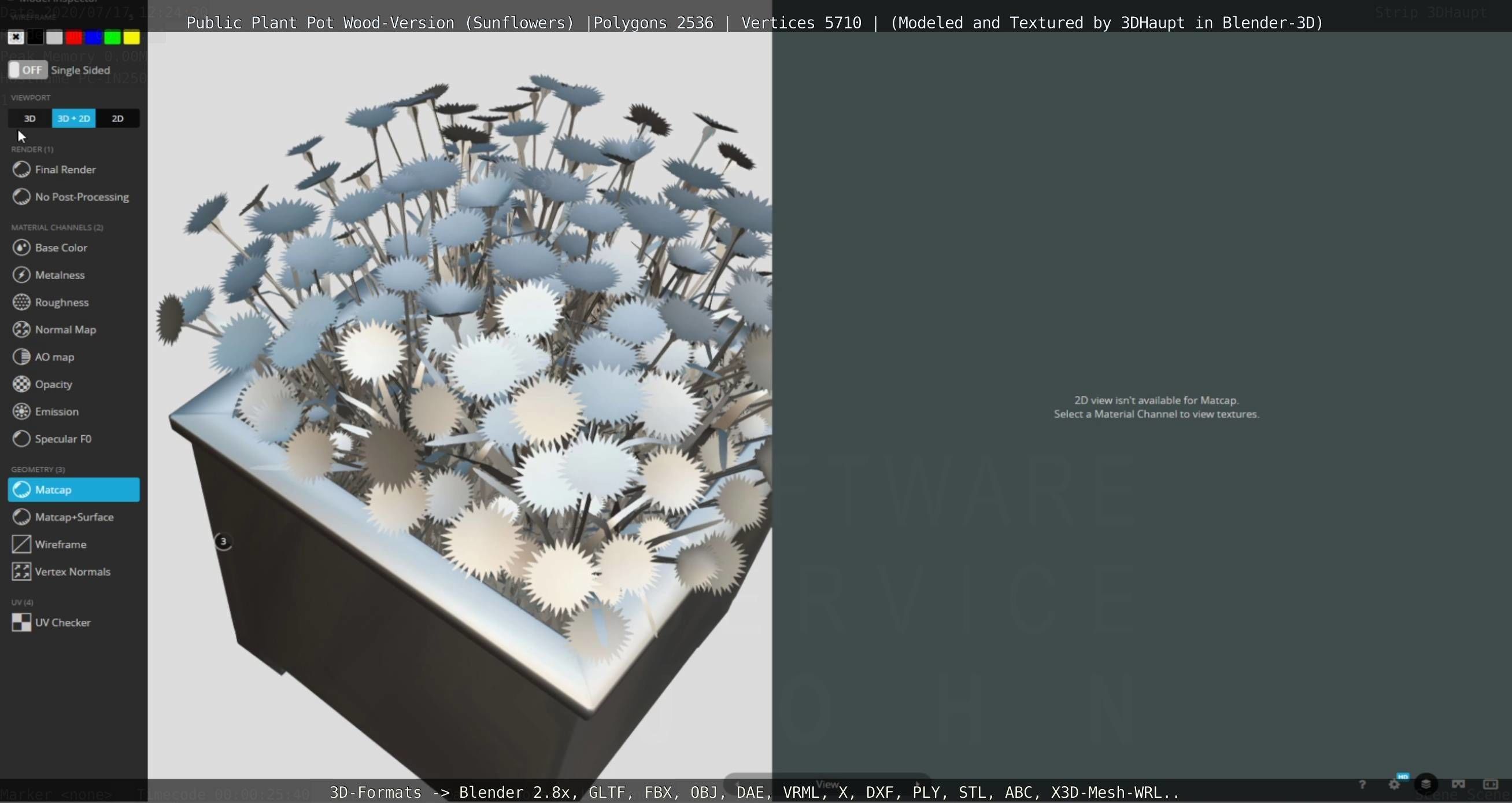Open the help question mark icon
The image size is (1512, 803).
point(1362,784)
